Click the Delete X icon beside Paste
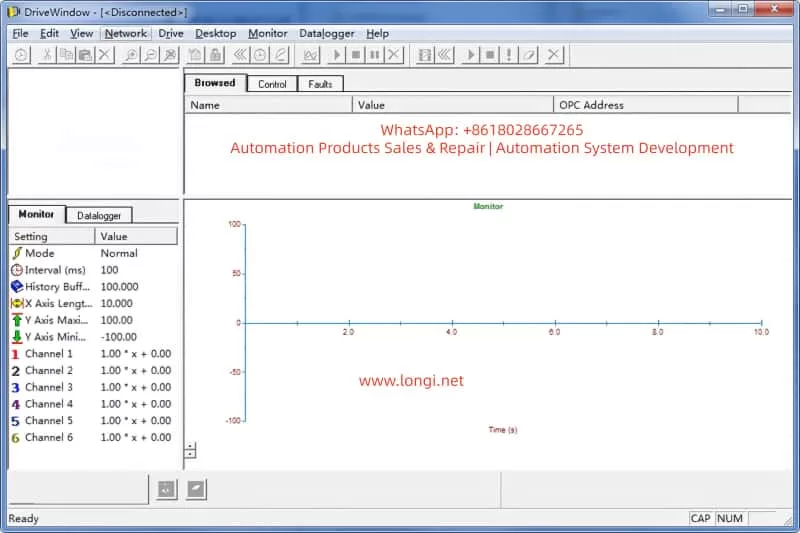This screenshot has height=533, width=800. point(105,55)
